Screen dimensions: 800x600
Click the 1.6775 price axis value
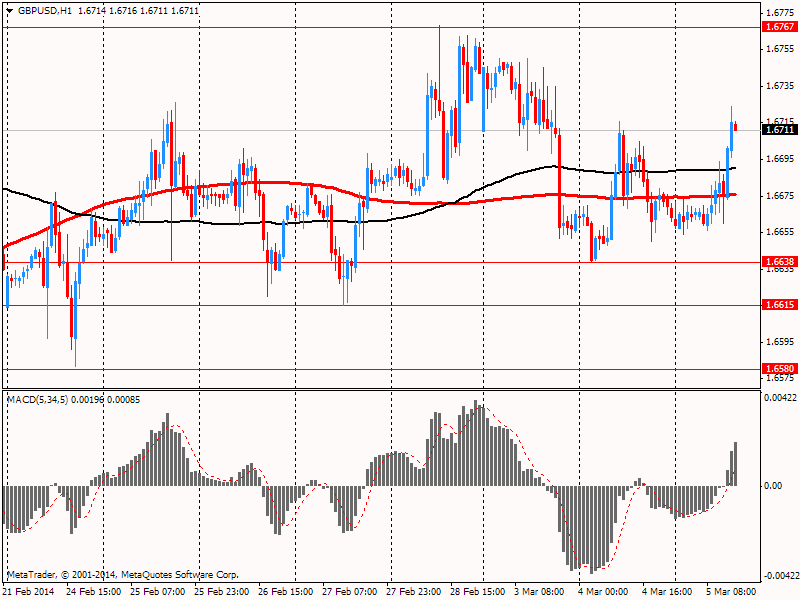pos(780,12)
